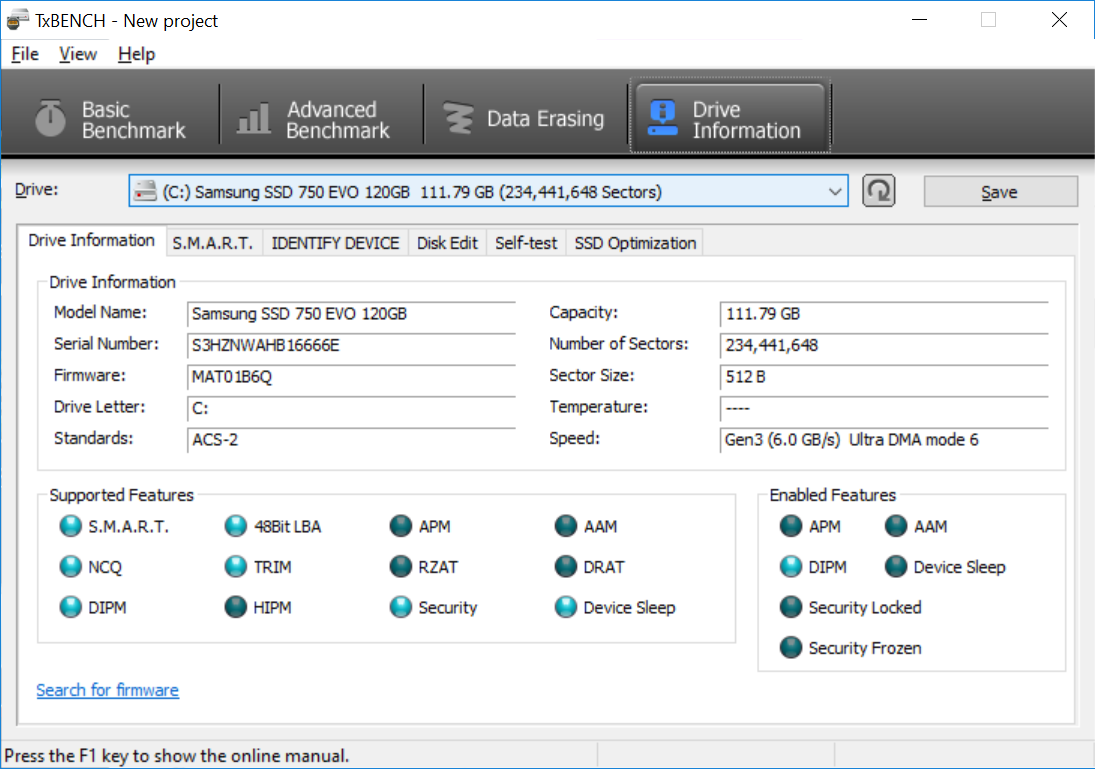Minimize the TxBENCH window
1095x769 pixels.
coord(920,20)
